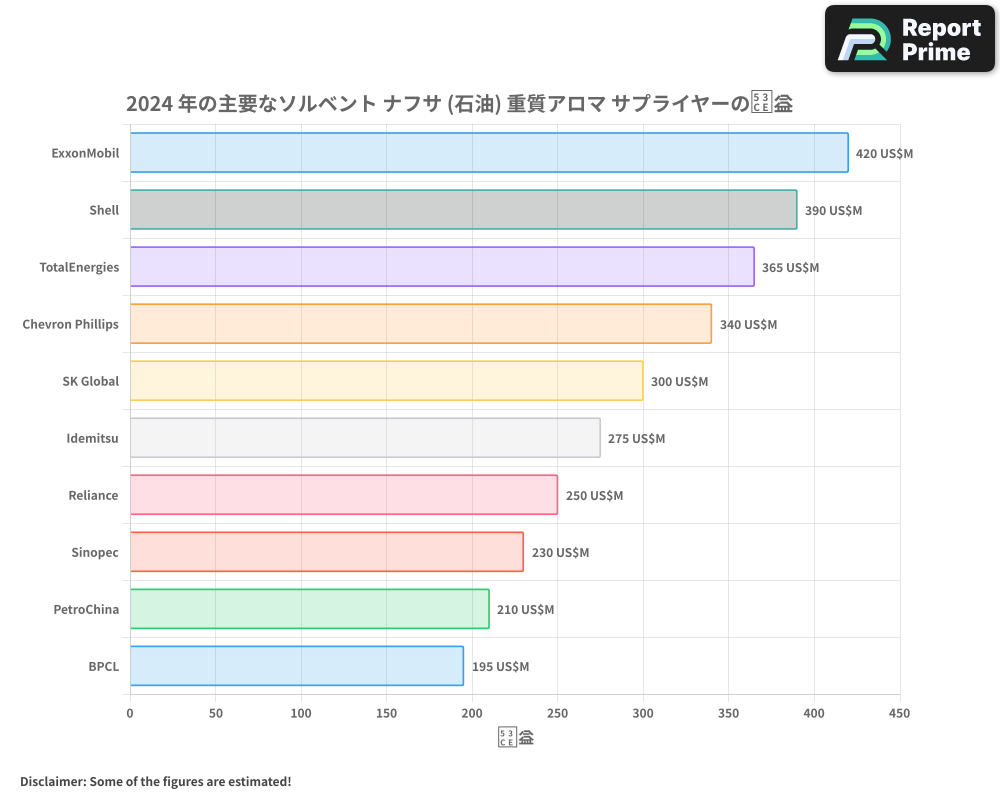Select the BPCL bar
Image resolution: width=1000 pixels, height=800 pixels.
coord(295,666)
